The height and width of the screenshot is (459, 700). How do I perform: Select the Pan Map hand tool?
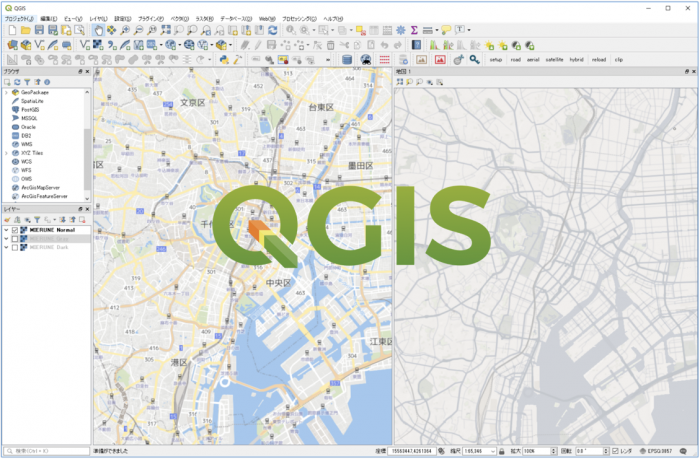98,30
